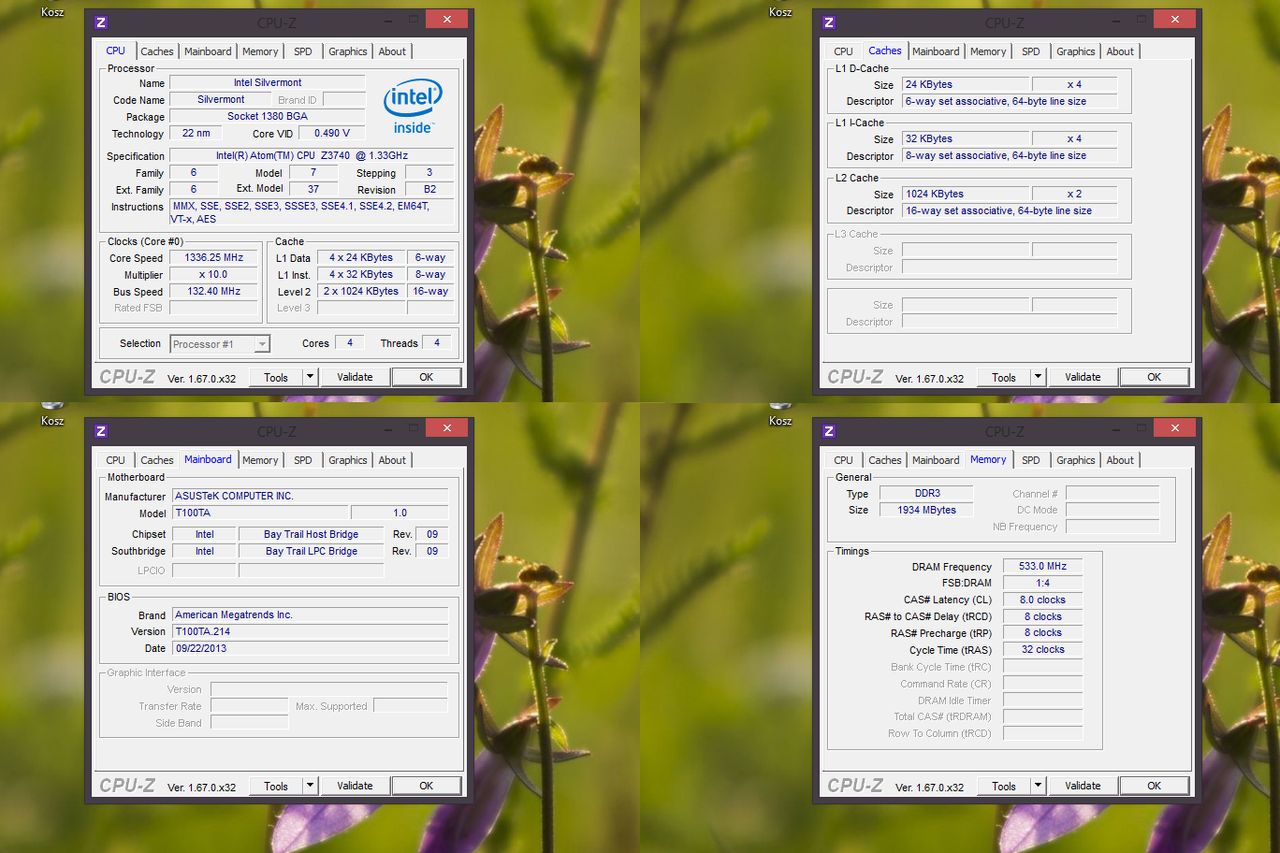Click the CPU-Z logo icon in Memory tab window title bar

[829, 431]
